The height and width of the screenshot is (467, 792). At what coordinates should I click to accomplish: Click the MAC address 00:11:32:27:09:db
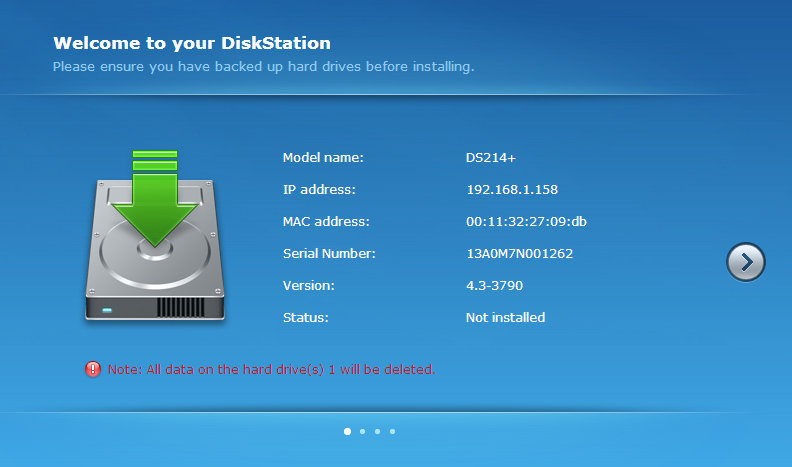point(526,222)
